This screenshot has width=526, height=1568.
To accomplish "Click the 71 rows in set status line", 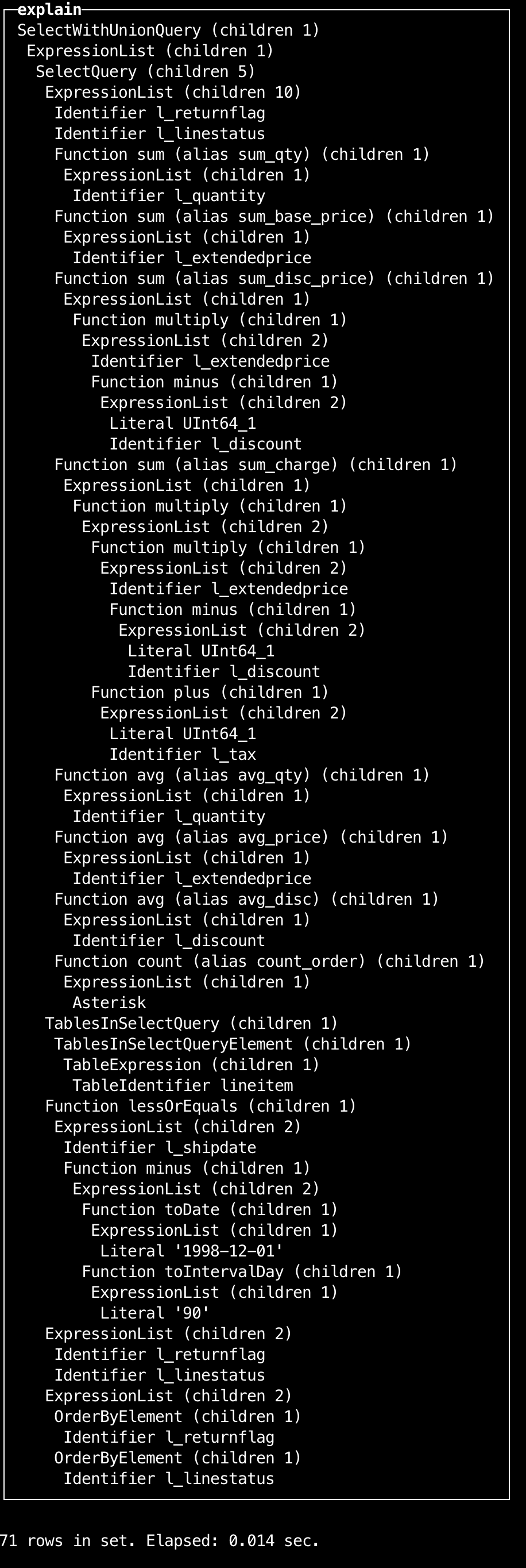I will coord(159,1540).
